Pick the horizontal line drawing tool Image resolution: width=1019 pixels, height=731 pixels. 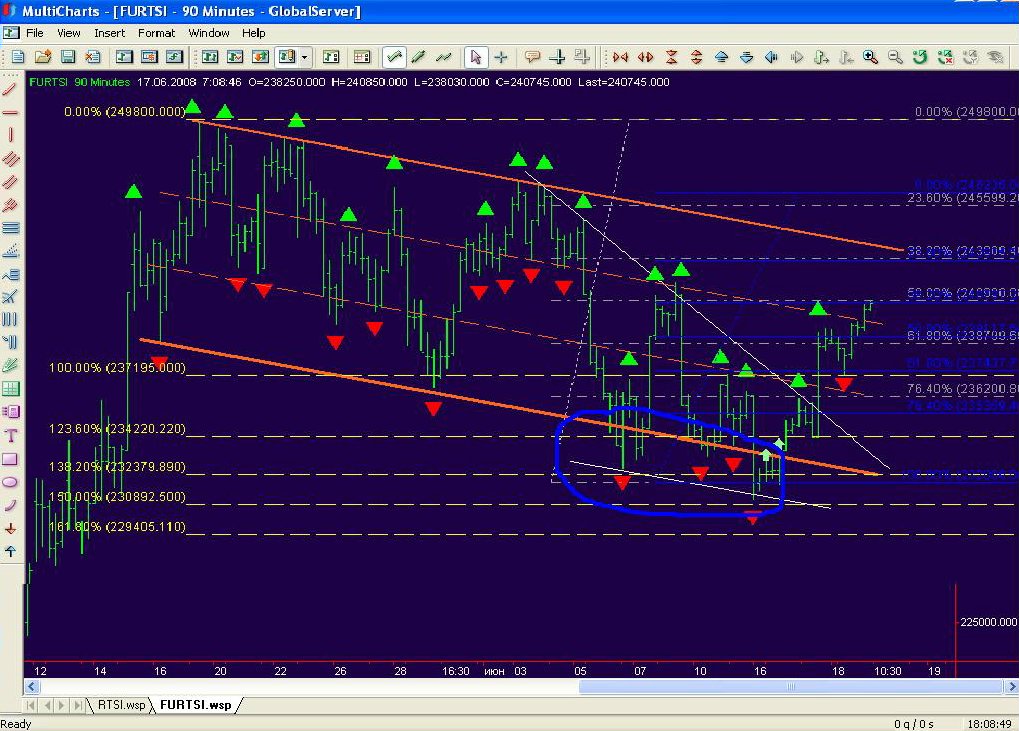11,112
